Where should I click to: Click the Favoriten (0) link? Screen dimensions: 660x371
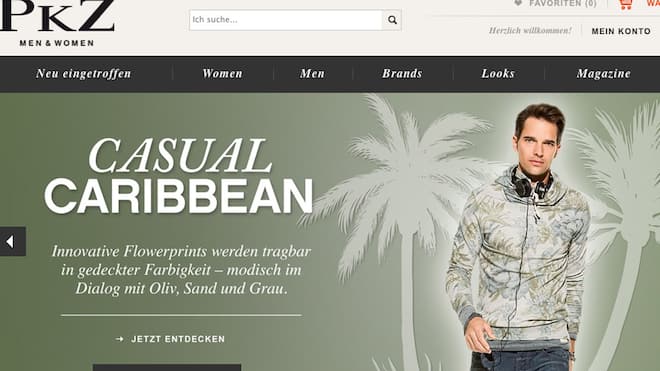563,3
